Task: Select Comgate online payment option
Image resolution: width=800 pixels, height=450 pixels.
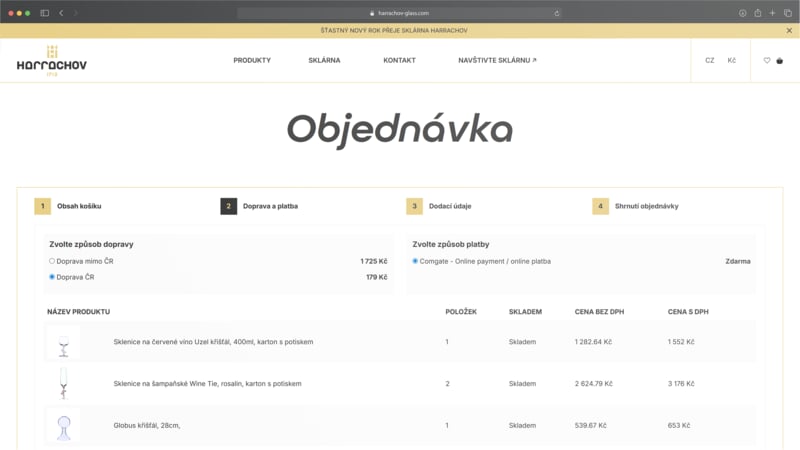Action: pos(415,261)
